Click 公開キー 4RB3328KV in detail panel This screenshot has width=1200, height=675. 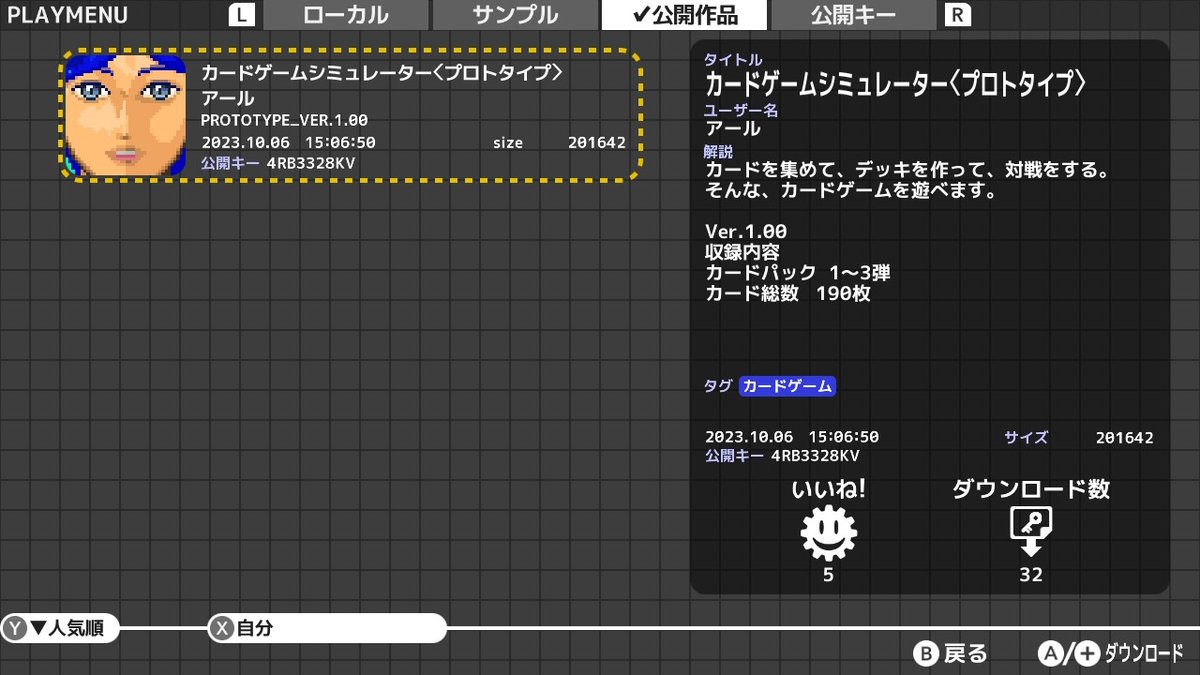pyautogui.click(x=782, y=456)
